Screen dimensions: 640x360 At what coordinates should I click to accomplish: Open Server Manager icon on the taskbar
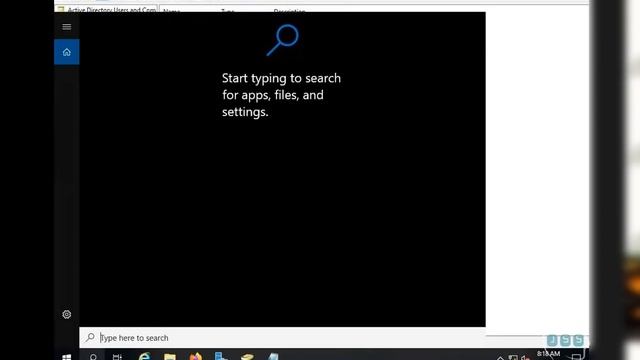click(221, 356)
